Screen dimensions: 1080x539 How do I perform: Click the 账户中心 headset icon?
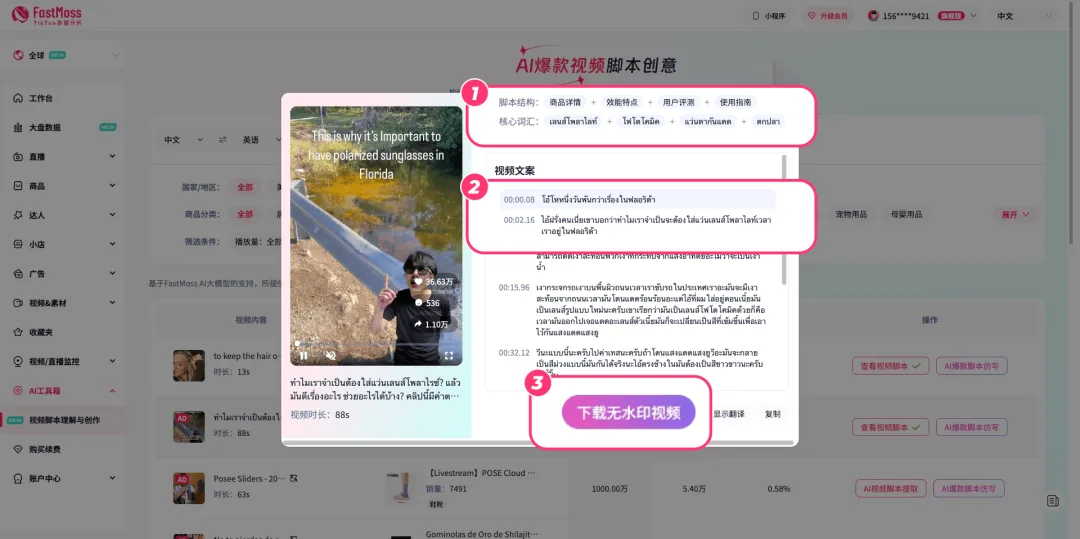point(19,478)
